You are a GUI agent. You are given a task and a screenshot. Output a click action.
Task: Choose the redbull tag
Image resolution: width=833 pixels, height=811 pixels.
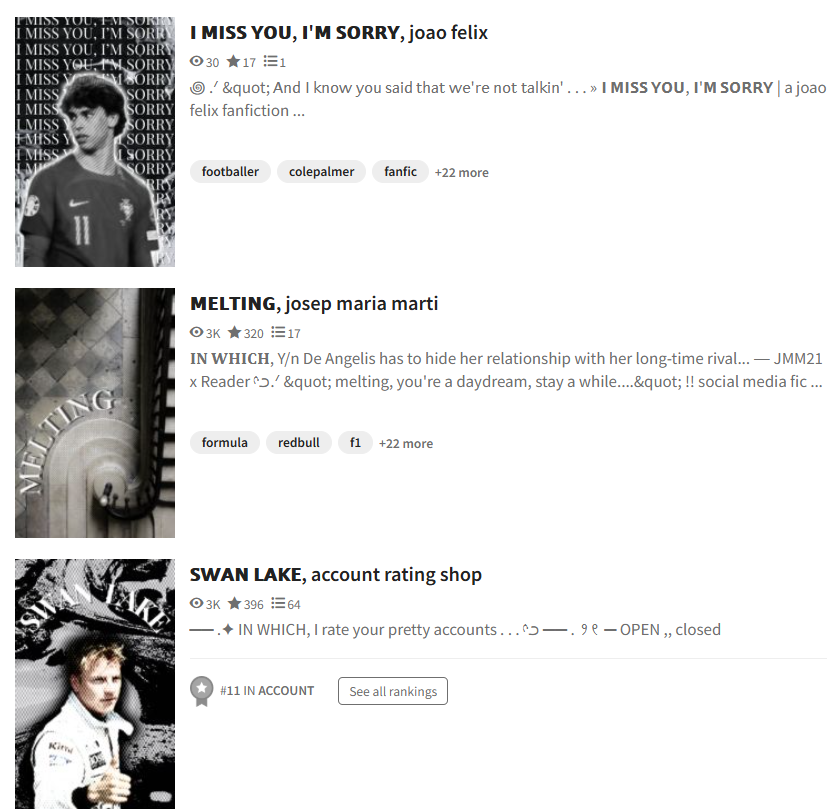coord(299,442)
